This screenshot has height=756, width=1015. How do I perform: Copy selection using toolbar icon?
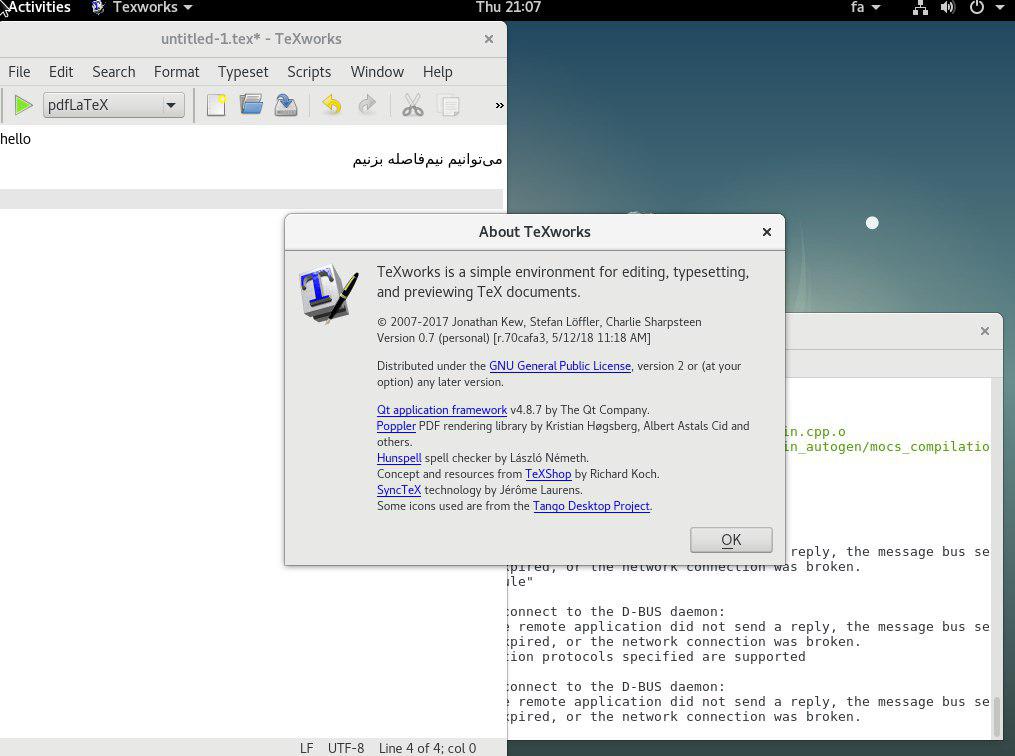pyautogui.click(x=448, y=105)
